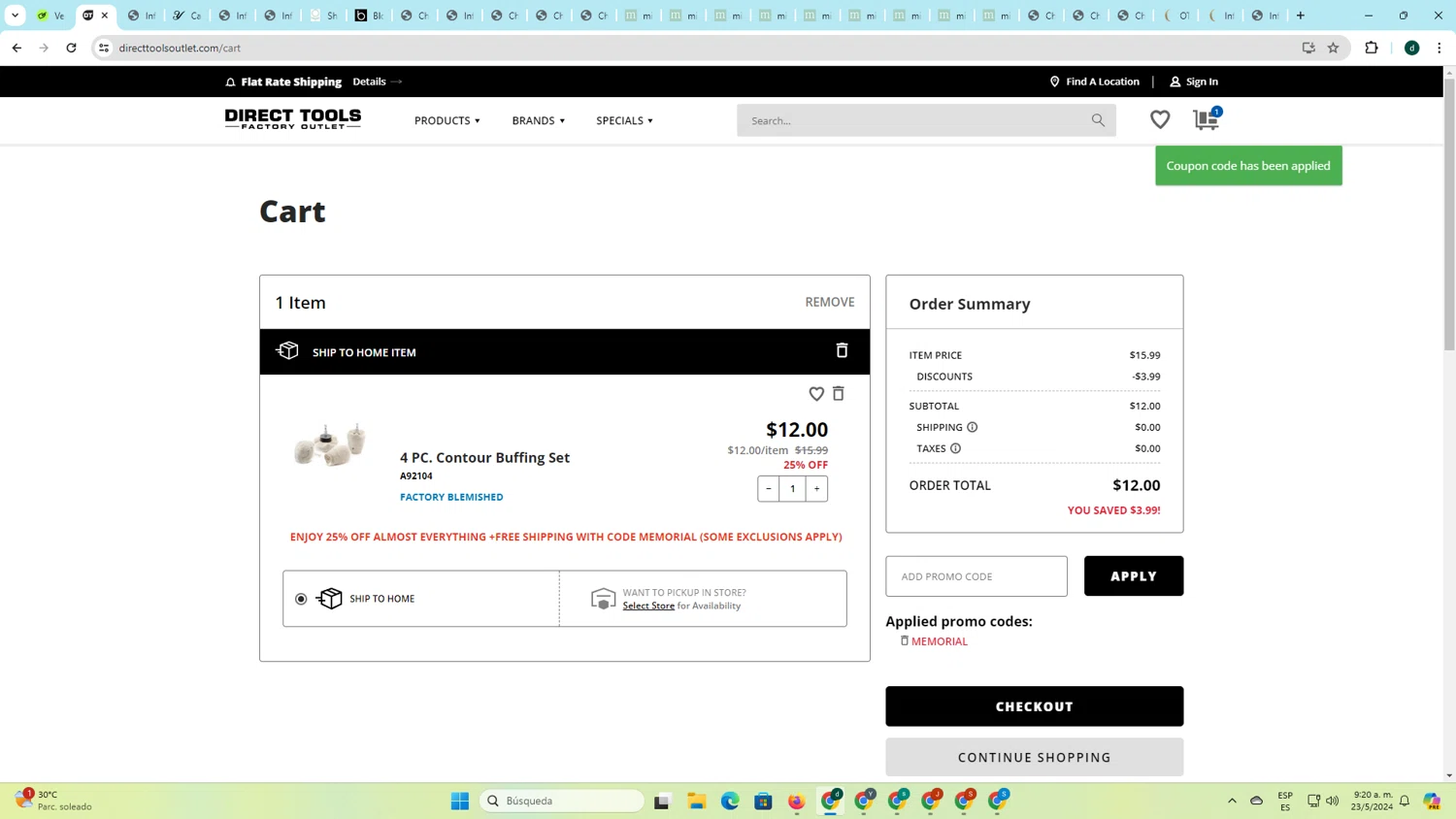Select the Ship to Home radio button

click(301, 599)
